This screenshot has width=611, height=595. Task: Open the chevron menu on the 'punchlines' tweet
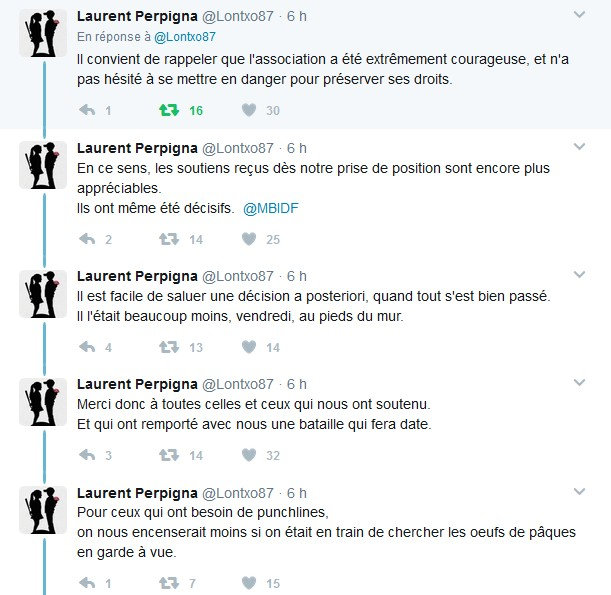click(x=579, y=492)
